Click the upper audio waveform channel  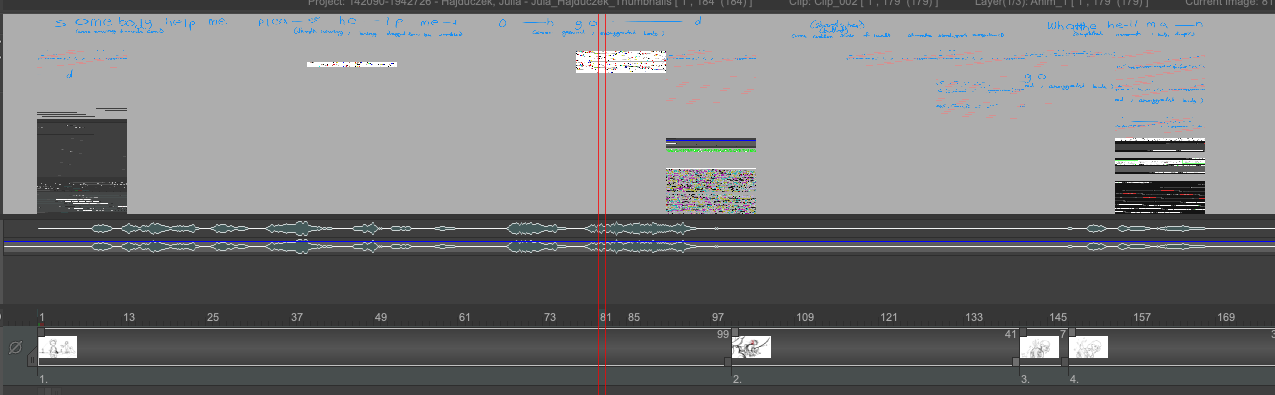tap(640, 229)
